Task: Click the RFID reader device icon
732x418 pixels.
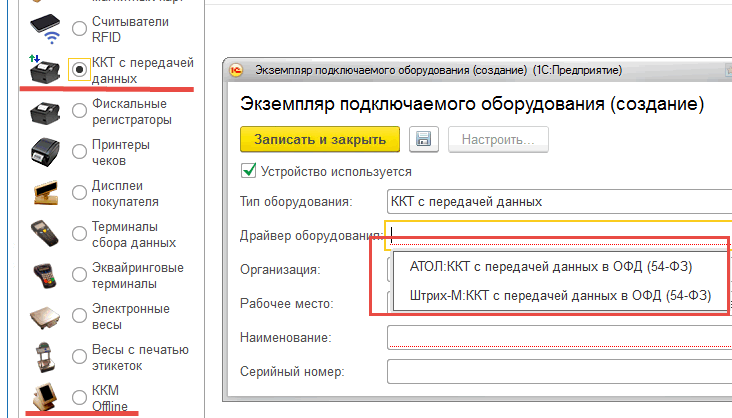Action: point(45,29)
